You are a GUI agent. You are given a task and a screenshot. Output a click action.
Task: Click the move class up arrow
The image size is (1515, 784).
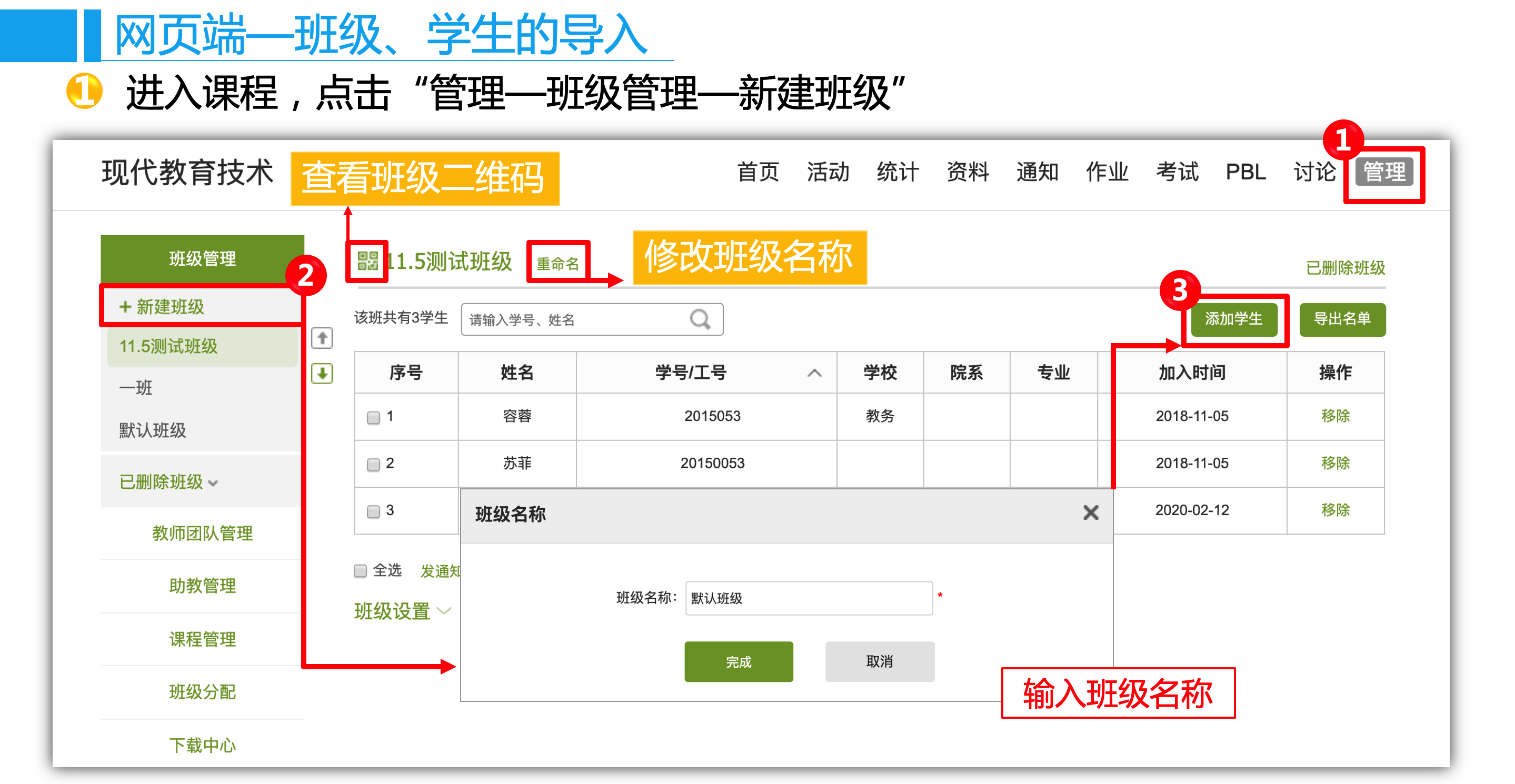click(x=322, y=338)
